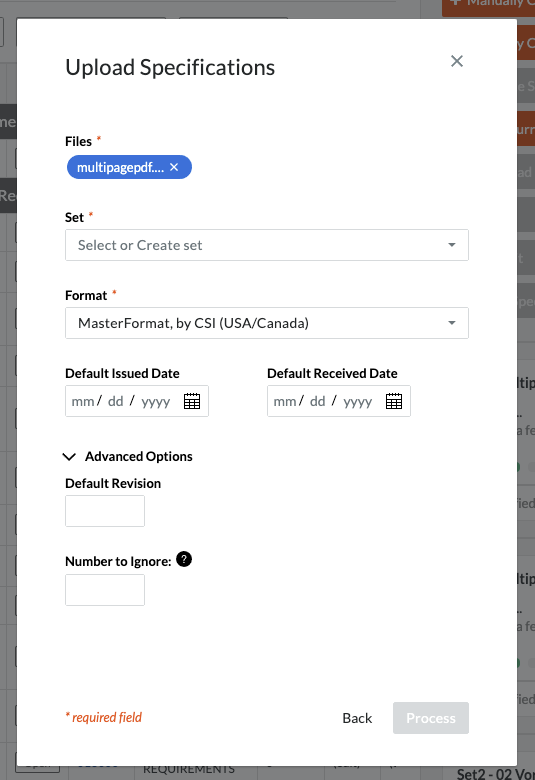
Task: Click the Advanced Options label
Action: pos(139,456)
